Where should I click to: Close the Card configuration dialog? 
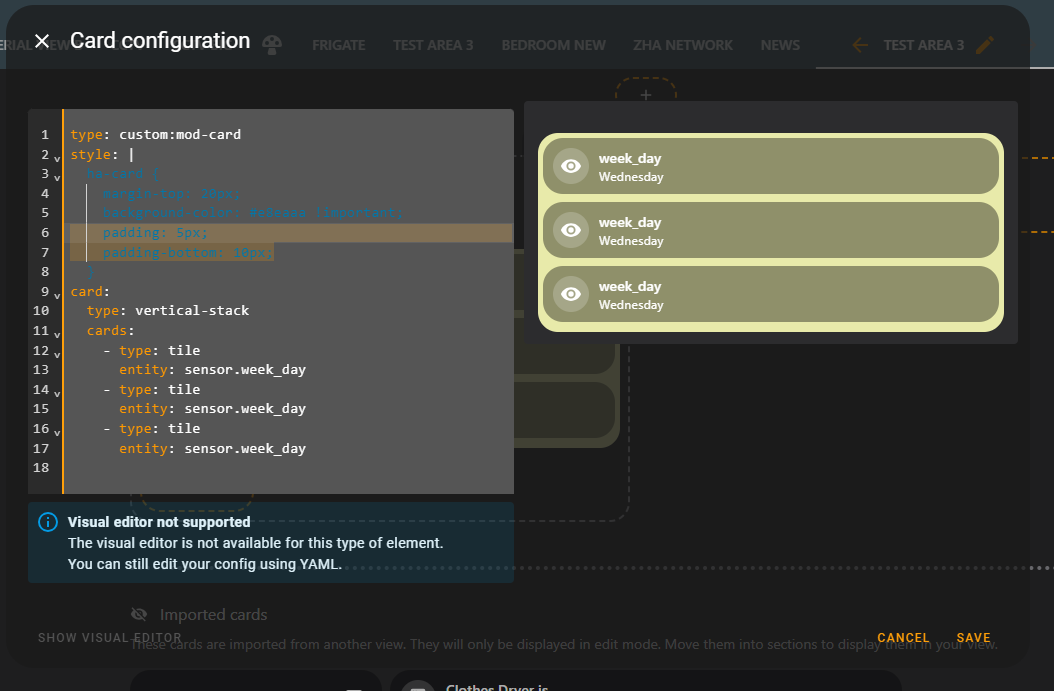41,40
